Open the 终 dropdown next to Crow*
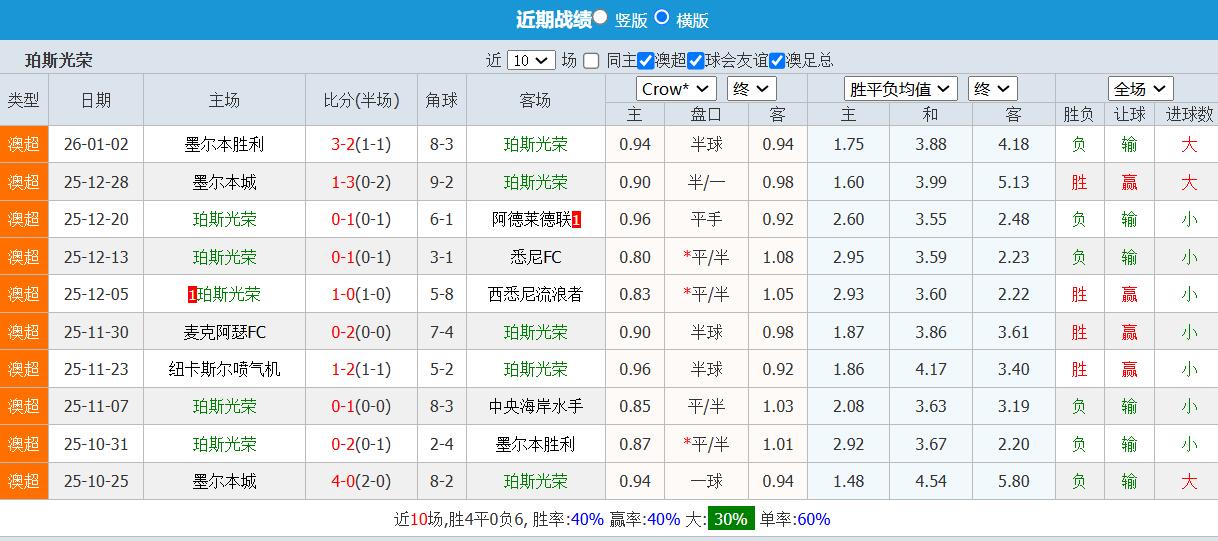1218x541 pixels. pos(752,89)
